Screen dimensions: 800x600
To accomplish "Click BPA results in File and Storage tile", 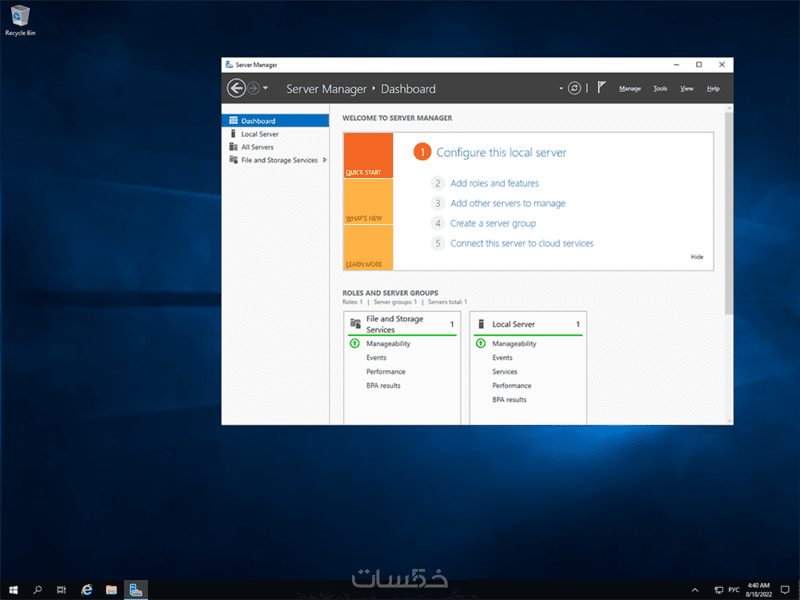I will click(383, 386).
